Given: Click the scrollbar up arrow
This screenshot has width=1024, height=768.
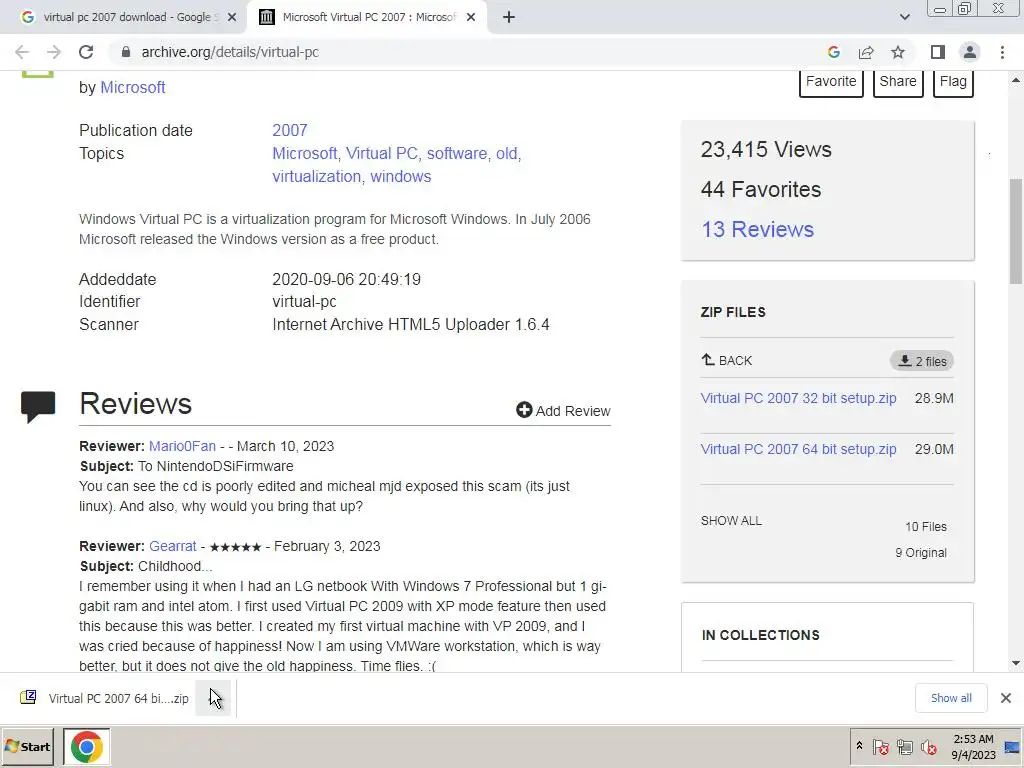Looking at the screenshot, I should coord(1016,80).
